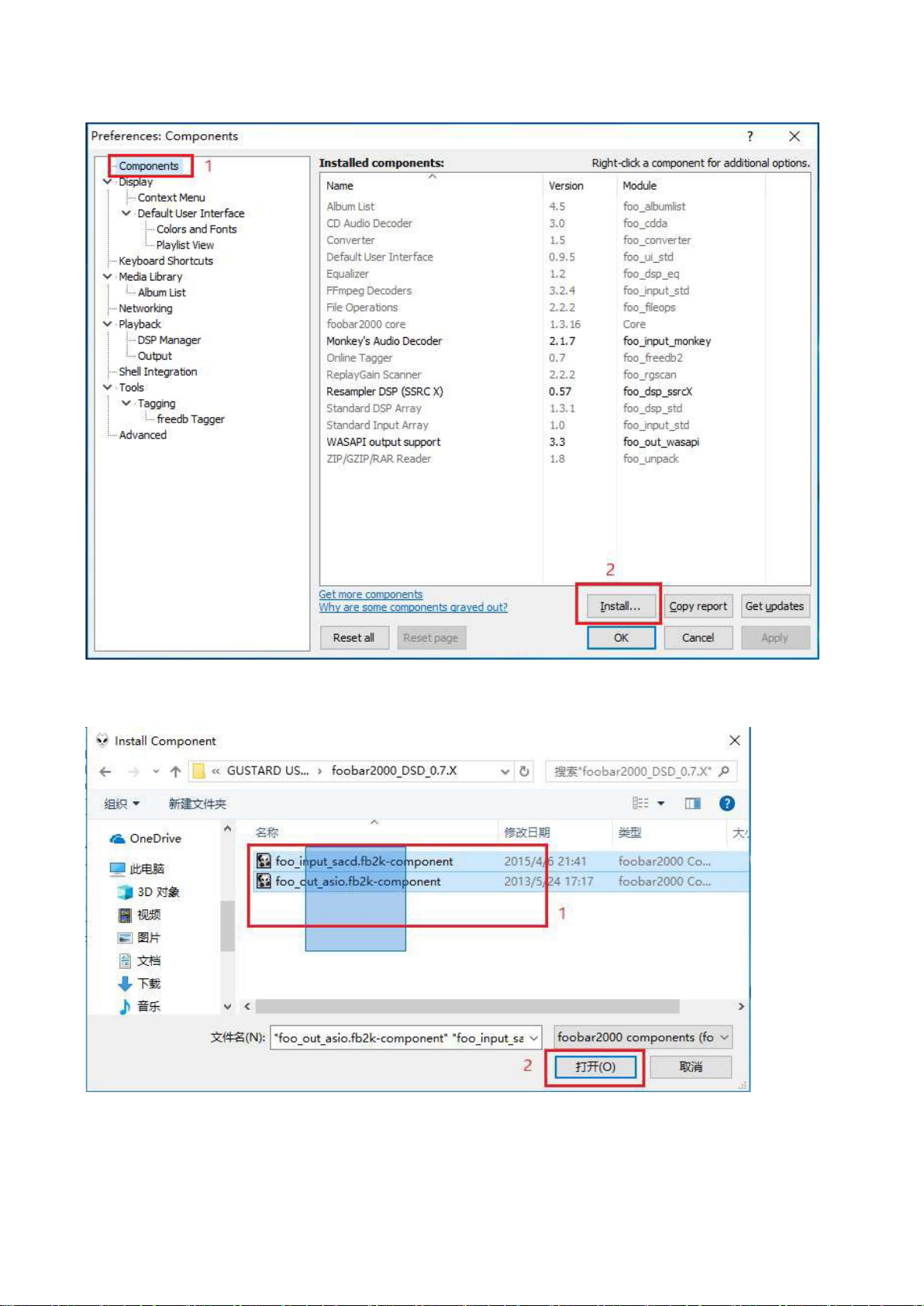924x1306 pixels.
Task: Click the Get updates button
Action: (x=774, y=606)
